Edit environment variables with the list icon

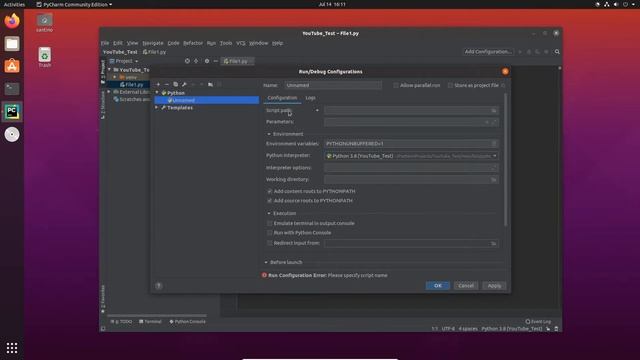click(494, 143)
